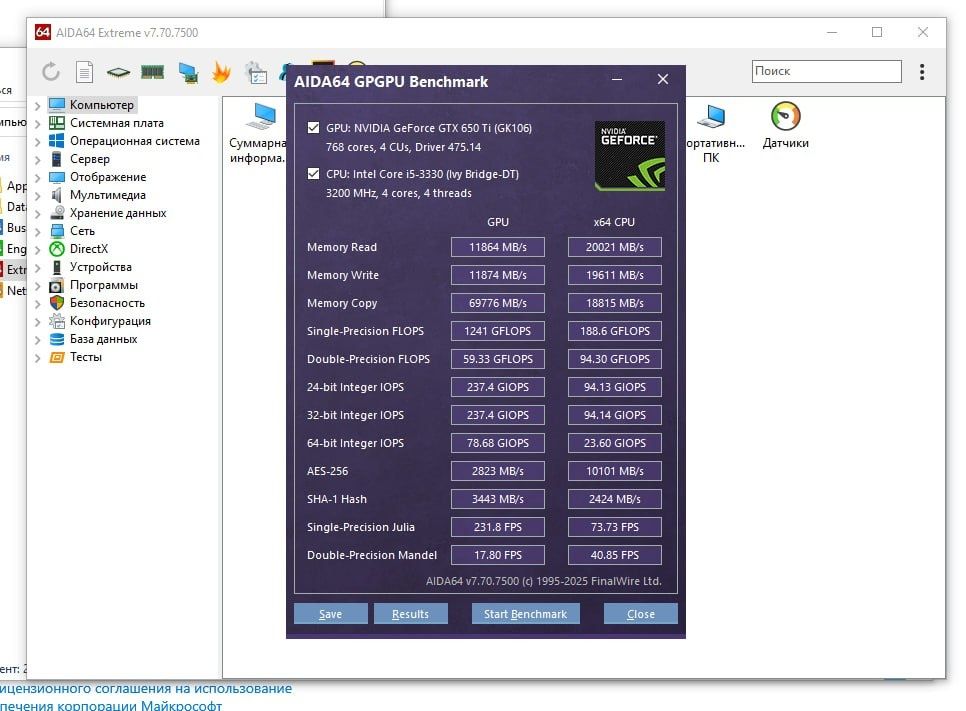
Task: Expand the Конфигурация node arrow
Action: pyautogui.click(x=38, y=322)
